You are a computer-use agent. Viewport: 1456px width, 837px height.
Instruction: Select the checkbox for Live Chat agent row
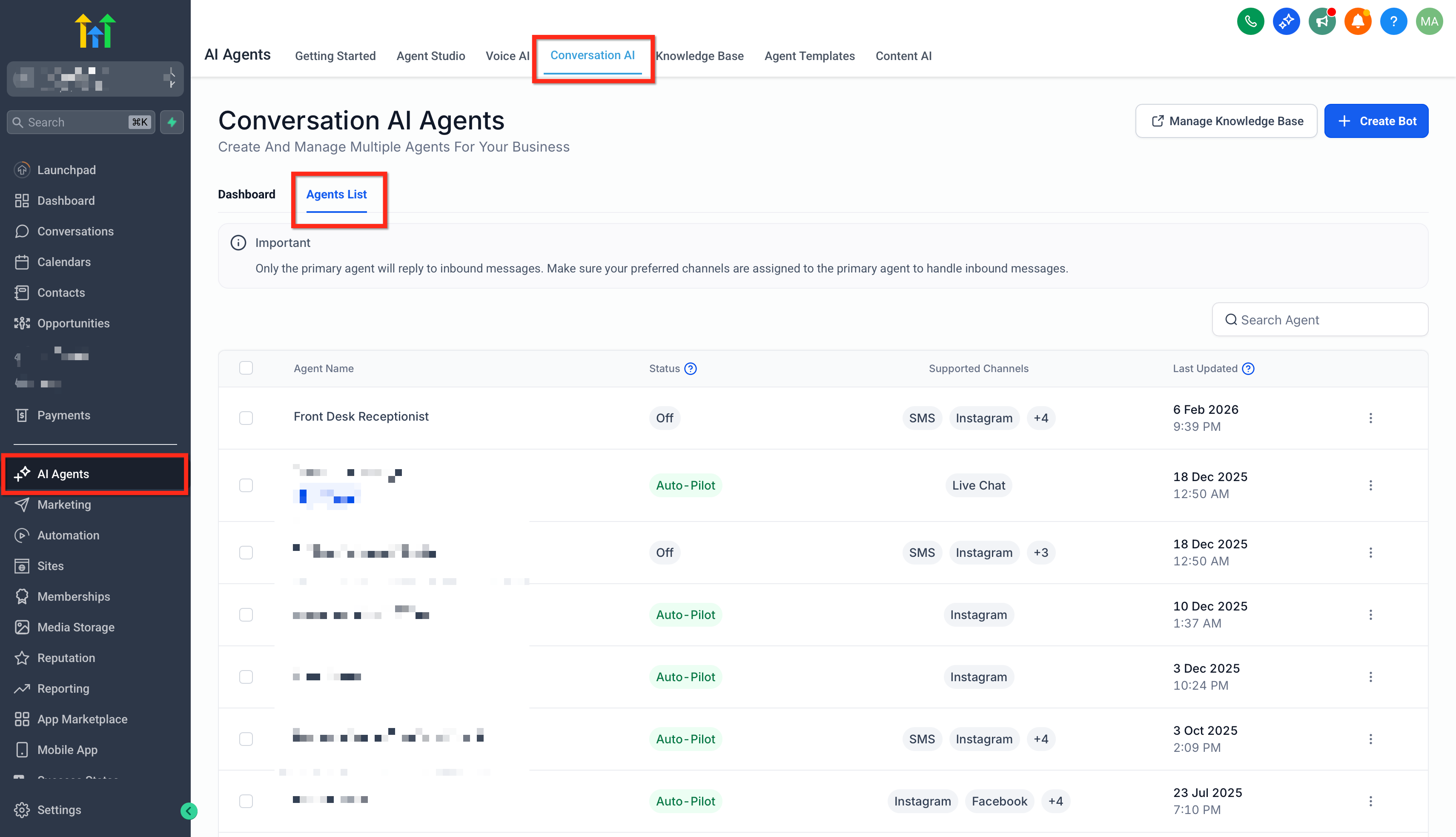pyautogui.click(x=246, y=485)
